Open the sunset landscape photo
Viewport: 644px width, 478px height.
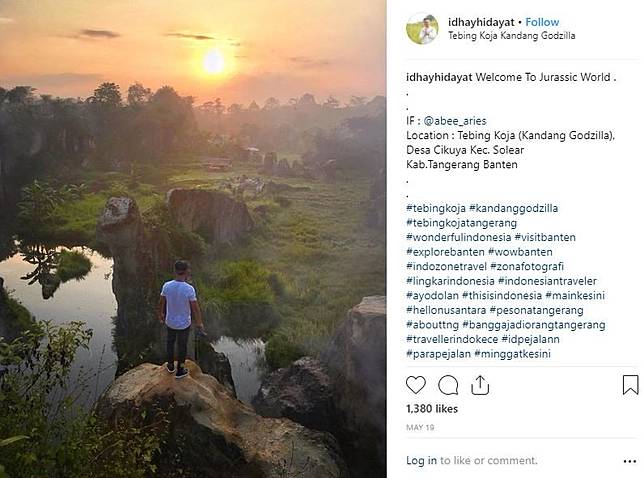coord(193,239)
